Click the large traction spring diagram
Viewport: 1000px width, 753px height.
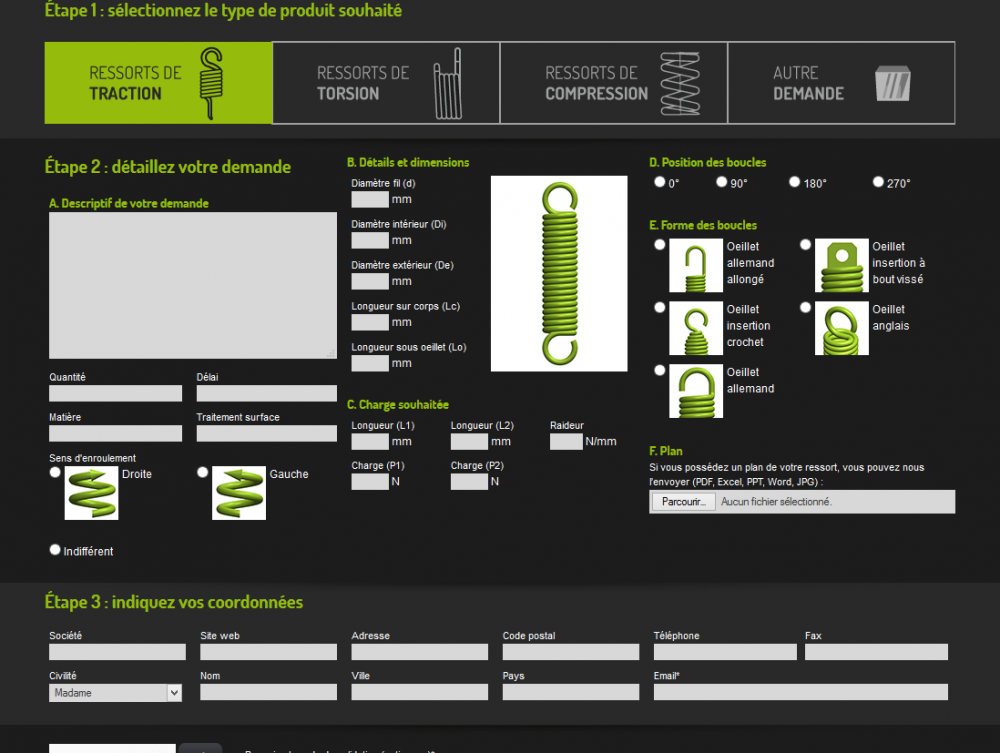tap(559, 273)
